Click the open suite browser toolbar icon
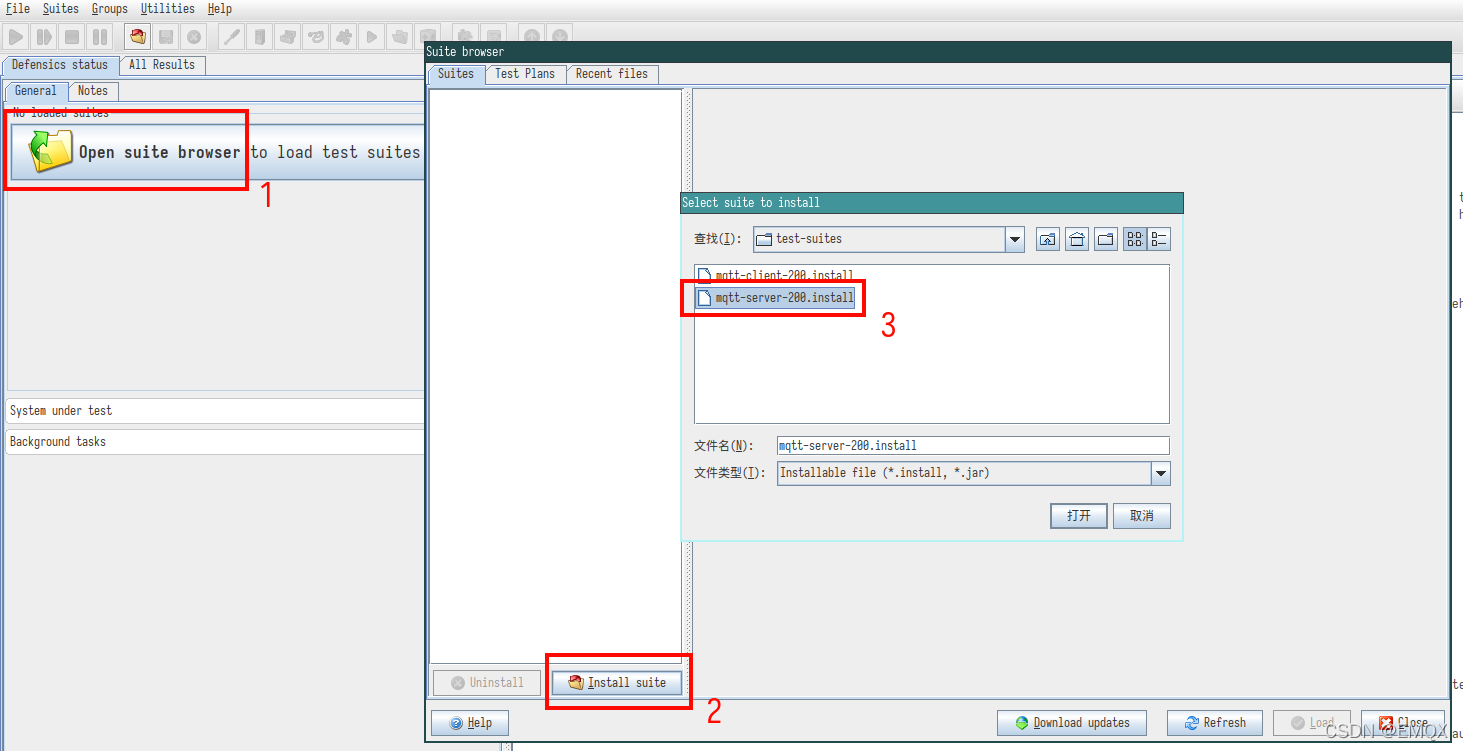The width and height of the screenshot is (1463, 751). click(138, 37)
